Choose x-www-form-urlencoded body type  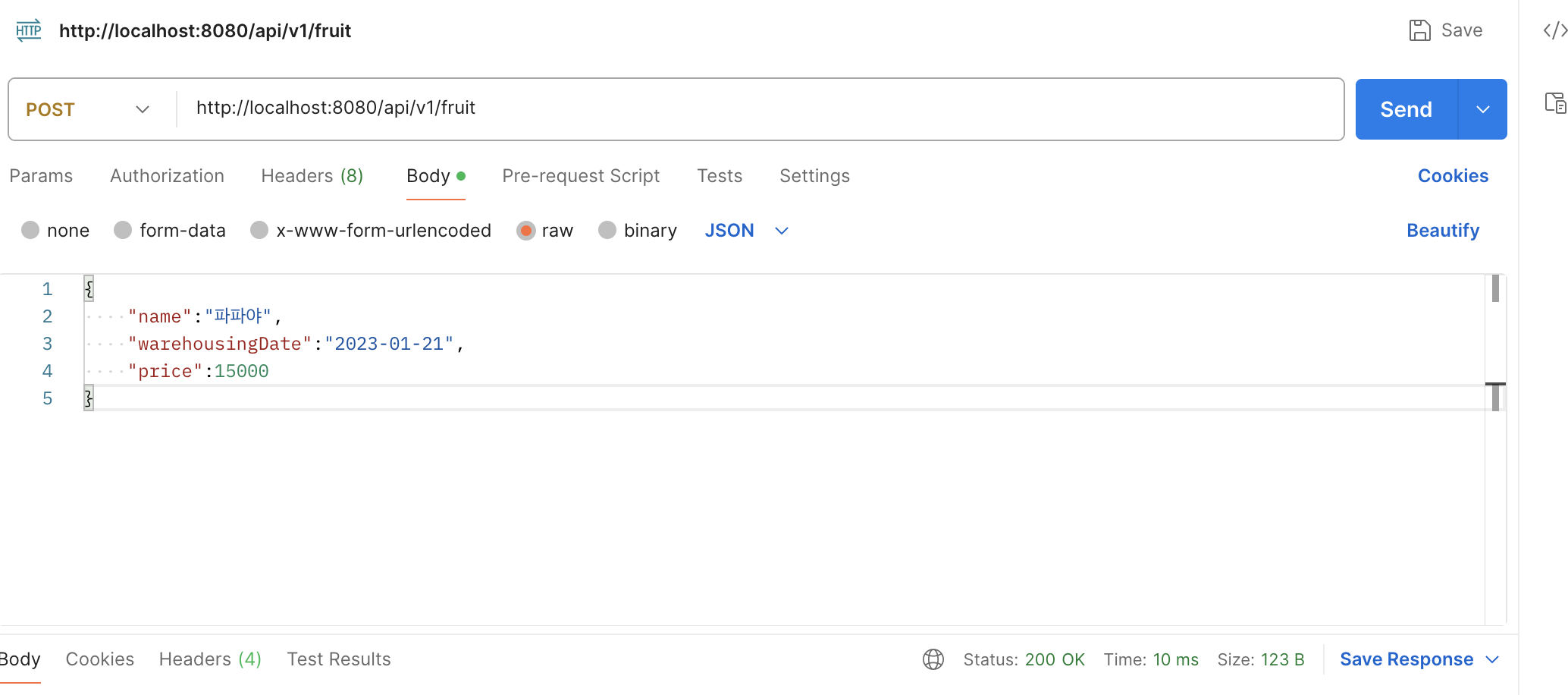tap(259, 230)
